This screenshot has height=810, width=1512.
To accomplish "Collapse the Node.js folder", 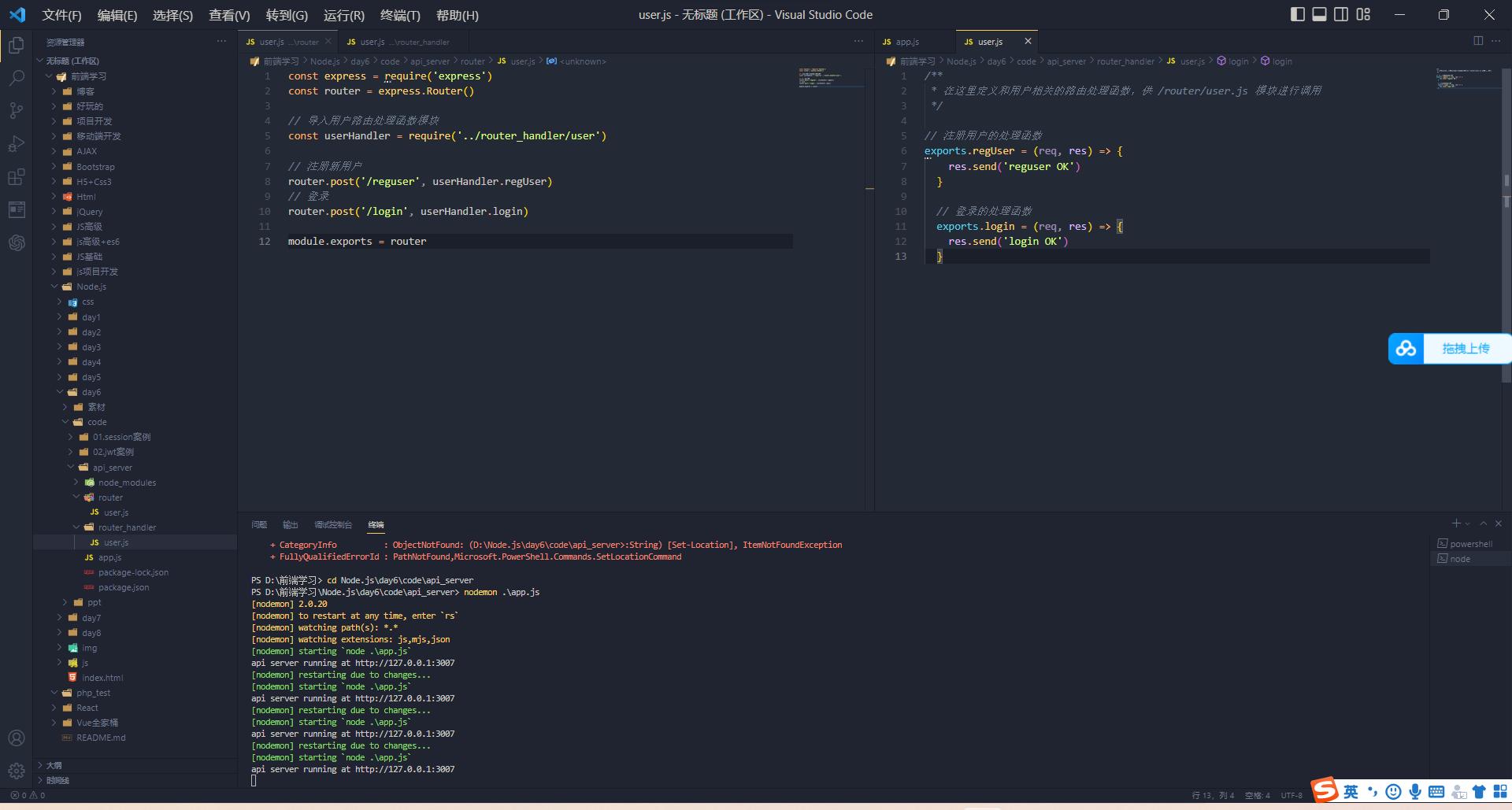I will point(54,287).
